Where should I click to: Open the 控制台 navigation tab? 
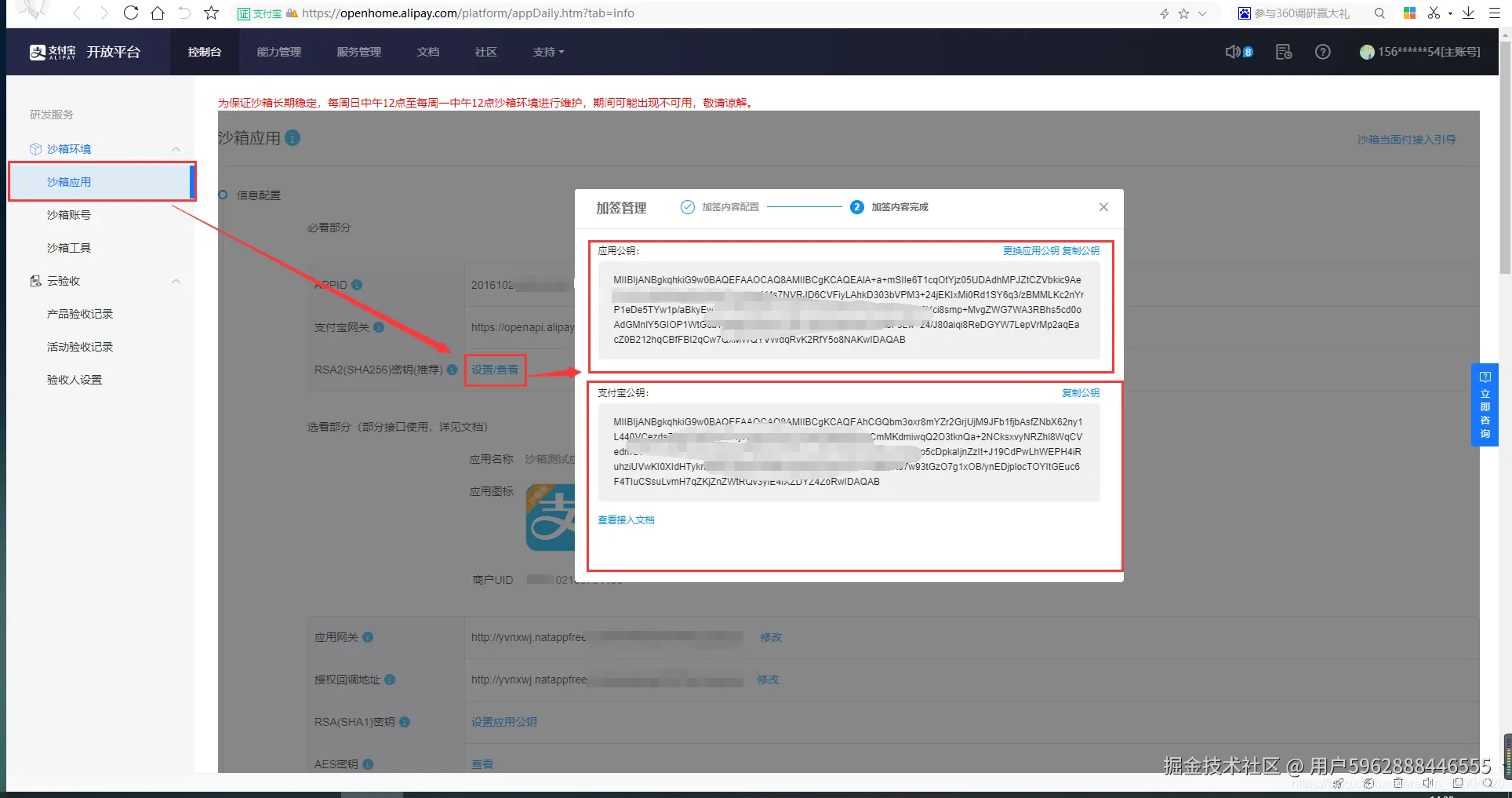pyautogui.click(x=205, y=52)
